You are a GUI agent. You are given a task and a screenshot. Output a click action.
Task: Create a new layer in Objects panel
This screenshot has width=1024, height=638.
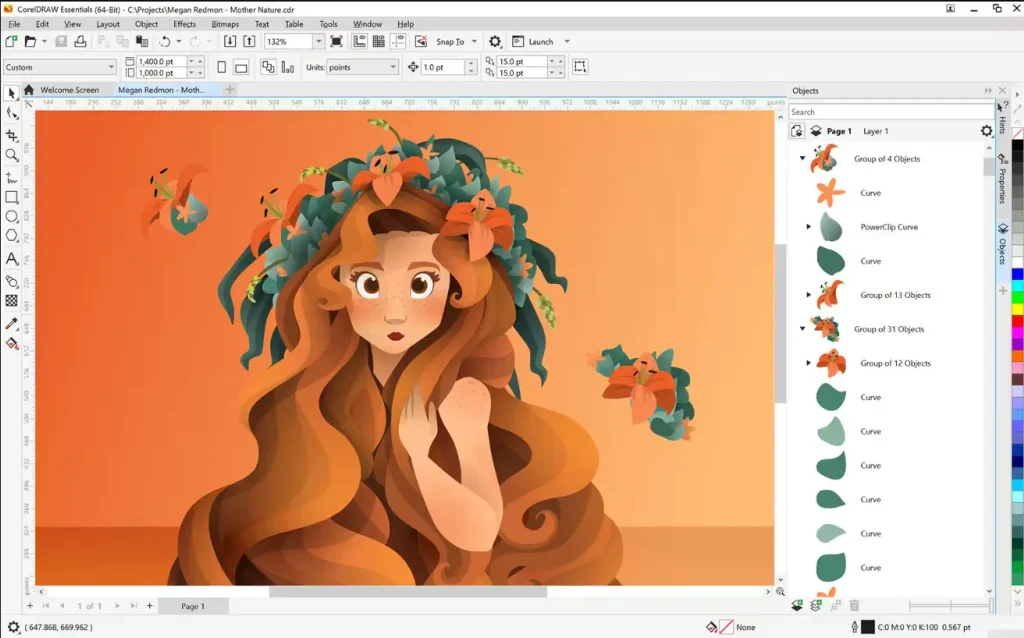(x=797, y=606)
